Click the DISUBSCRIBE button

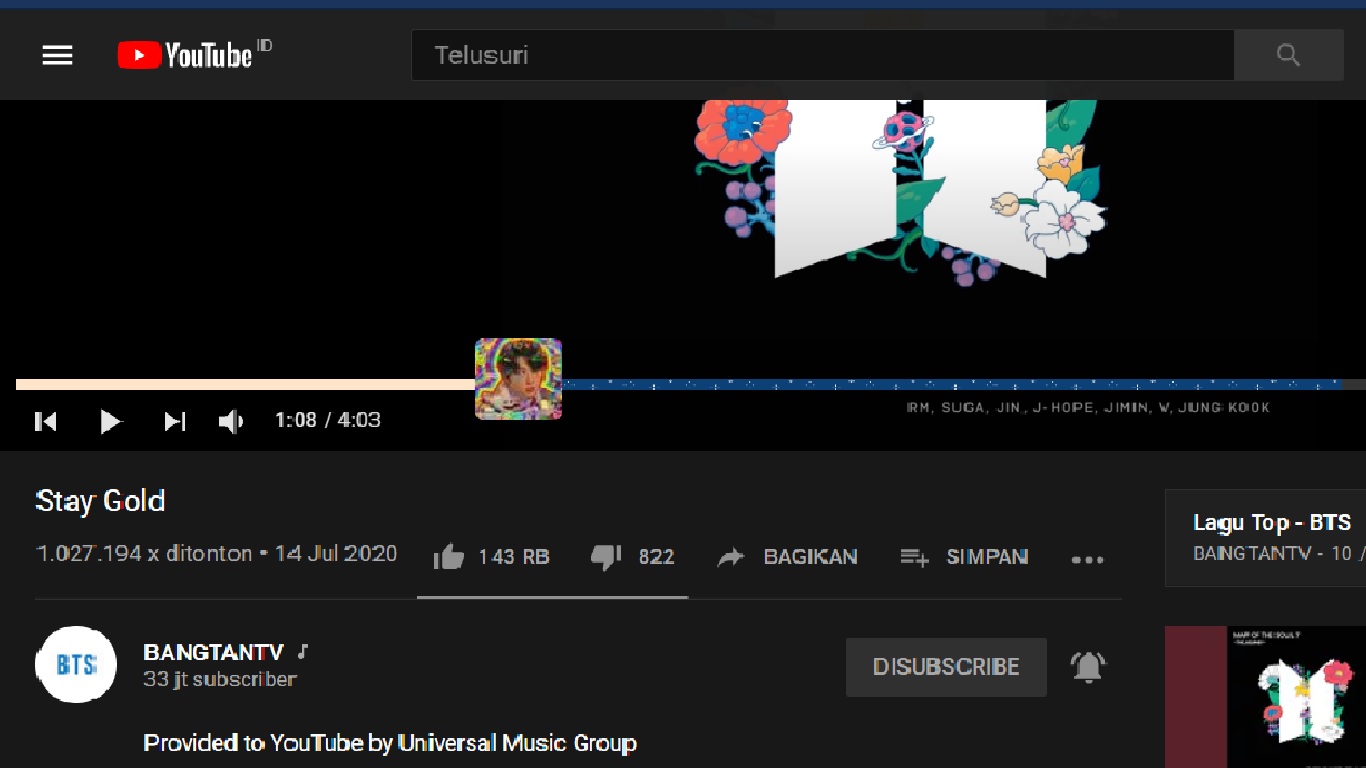click(x=946, y=667)
